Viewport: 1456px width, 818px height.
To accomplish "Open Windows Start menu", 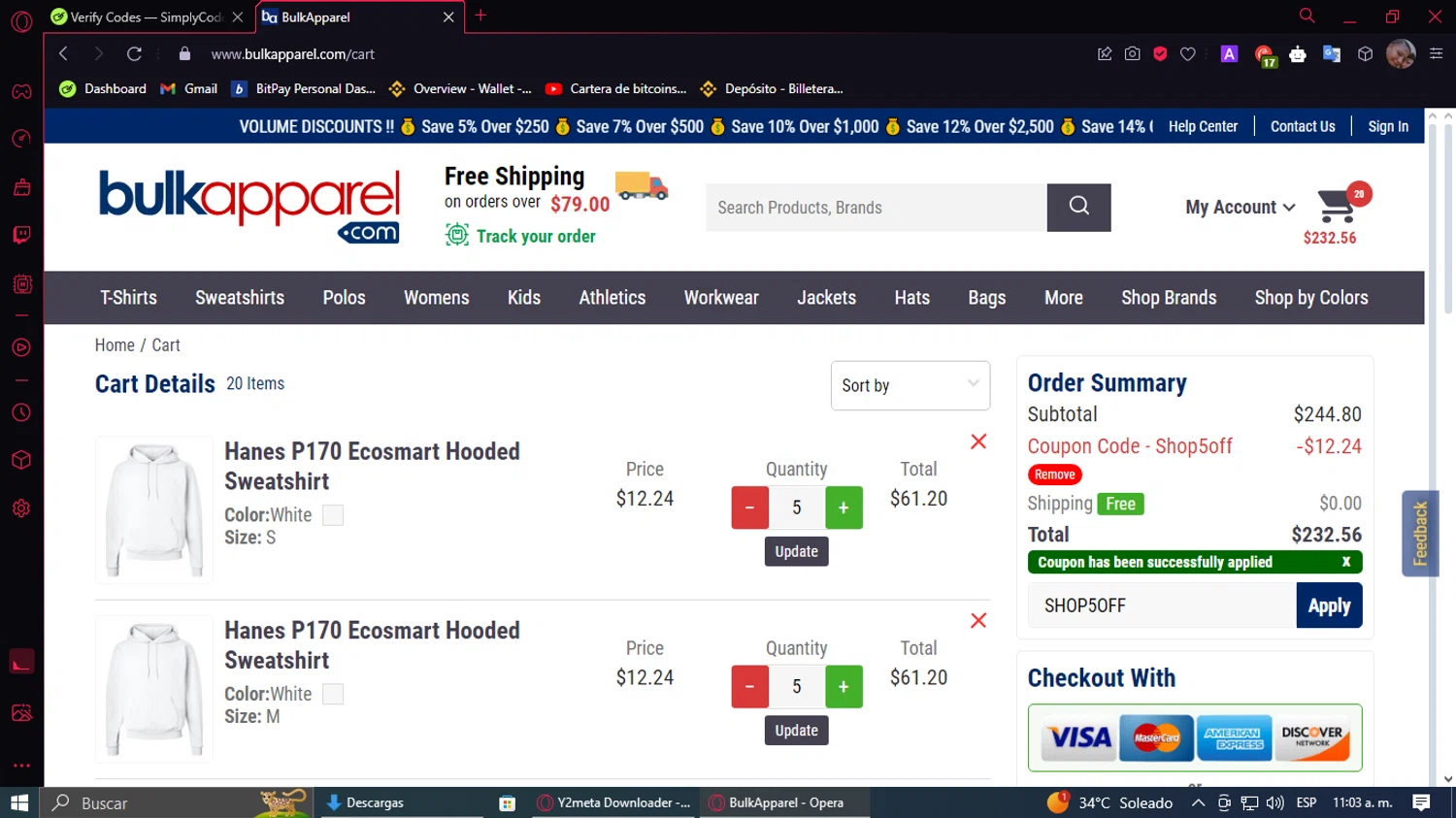I will [x=19, y=802].
